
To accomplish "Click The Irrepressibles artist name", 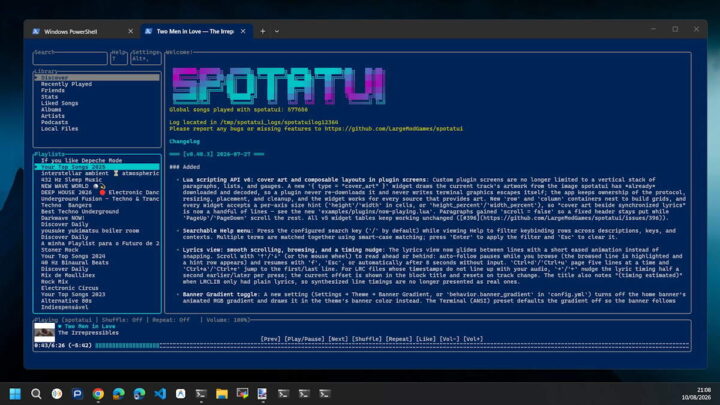I will (x=88, y=332).
